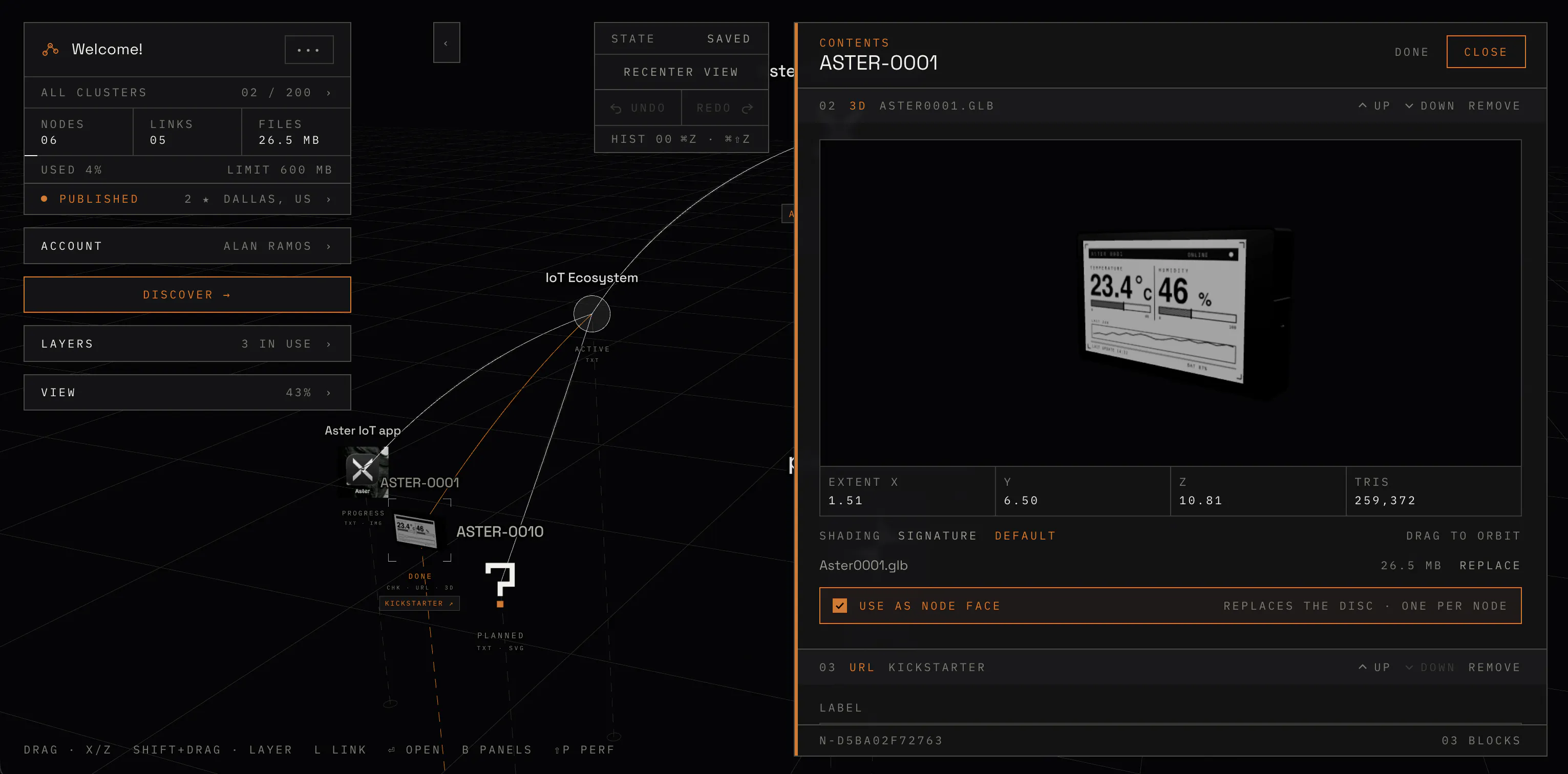
Task: Close the ASTER-0001 contents panel
Action: click(1486, 52)
